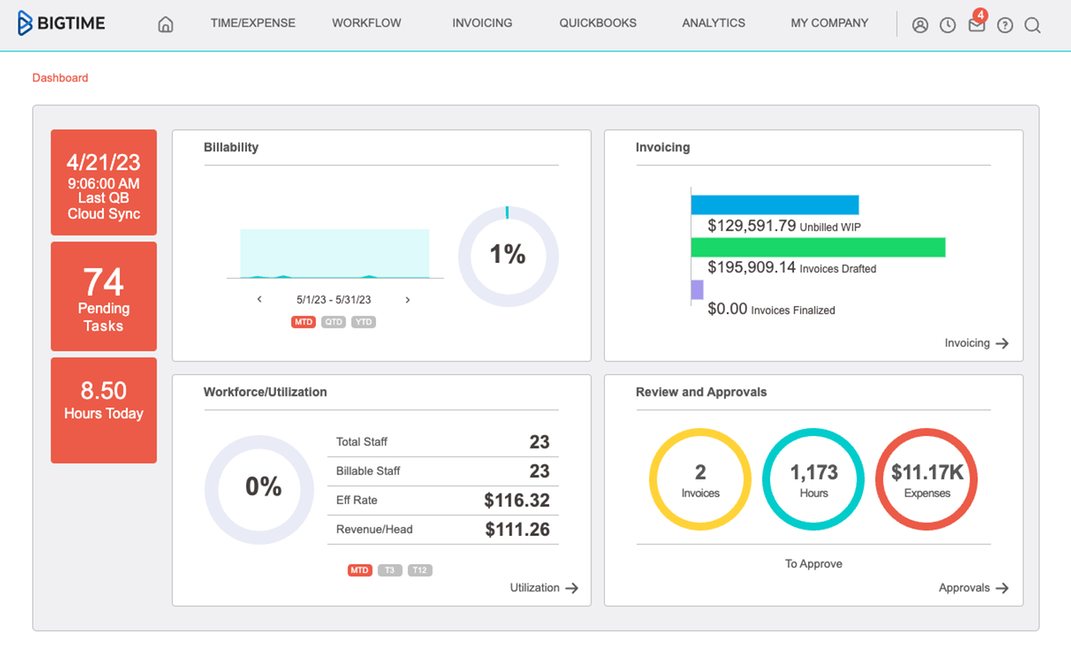Click the green Invoices Drafted bar
The height and width of the screenshot is (660, 1071).
(x=818, y=247)
